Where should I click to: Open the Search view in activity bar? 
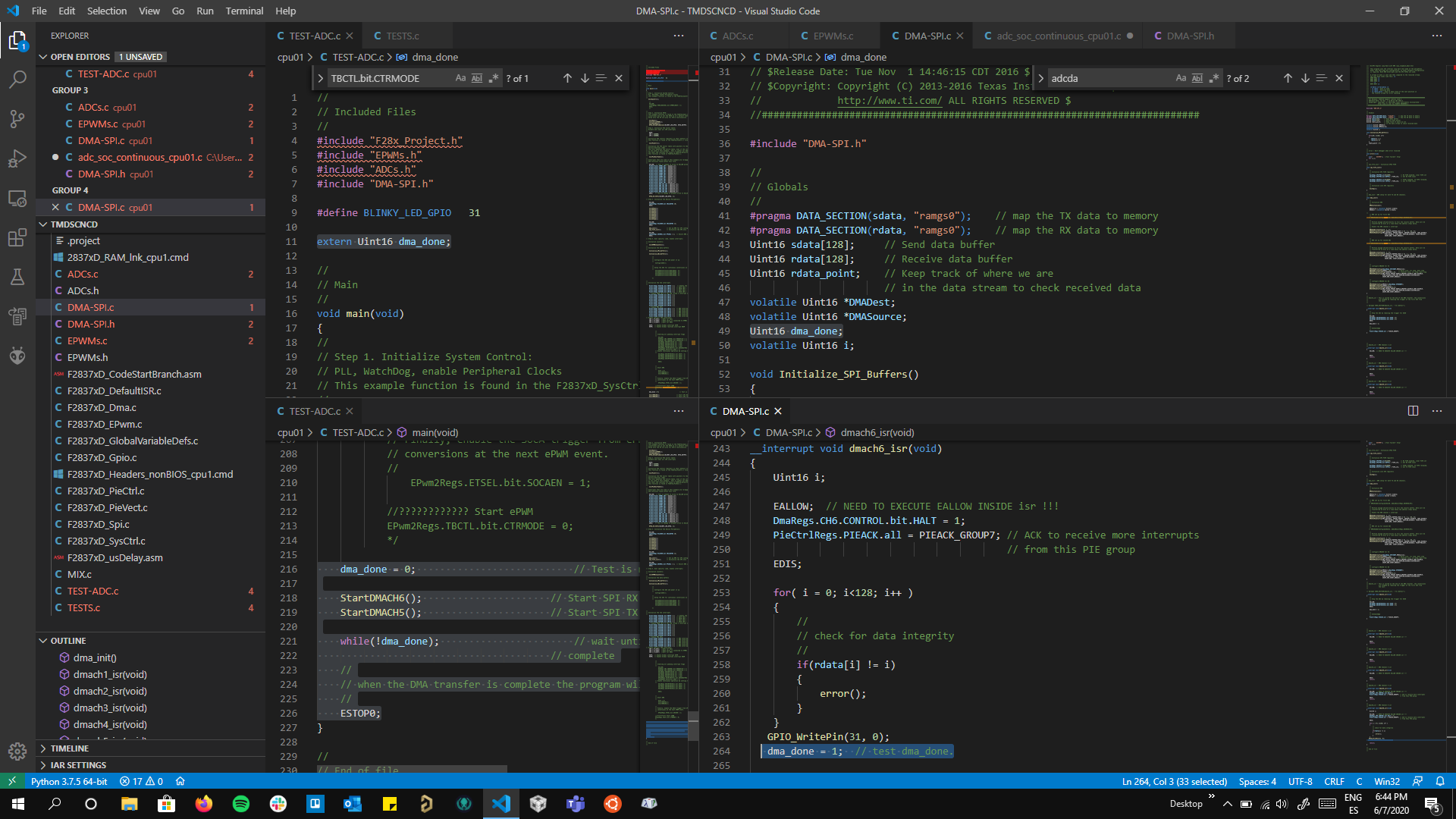[x=17, y=80]
